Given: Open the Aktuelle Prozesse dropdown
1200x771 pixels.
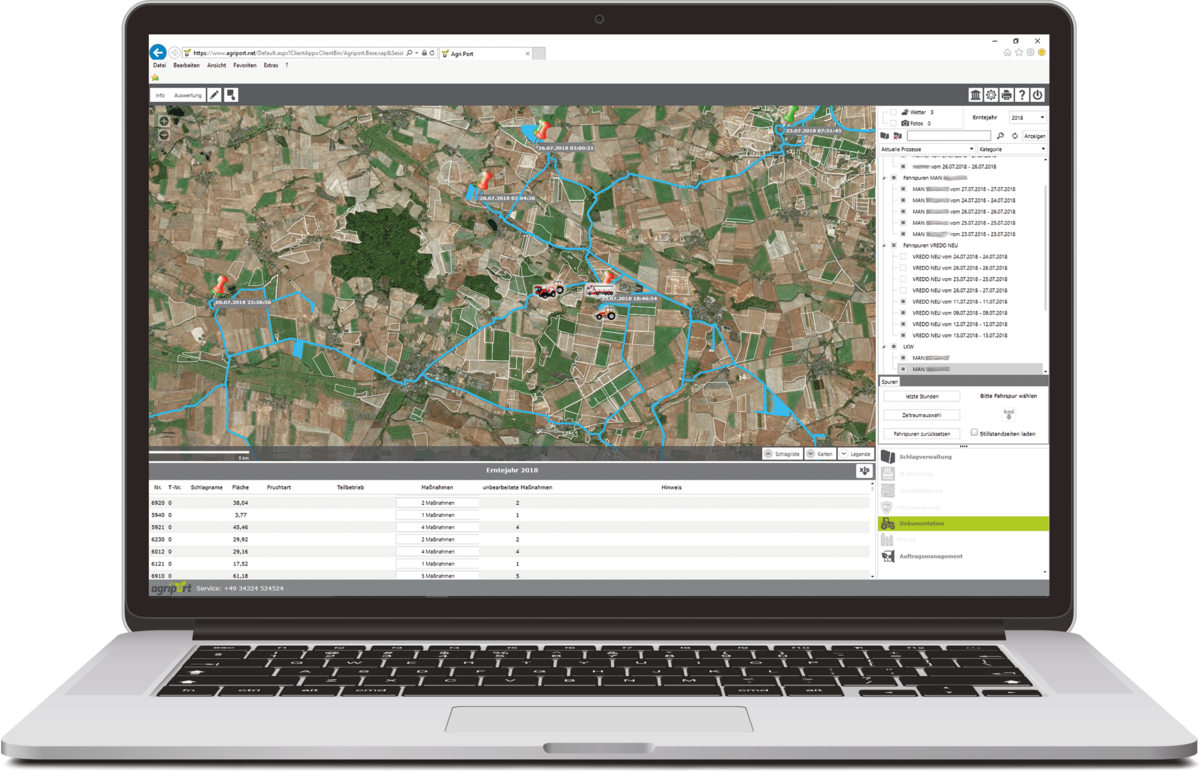Looking at the screenshot, I should pos(926,149).
